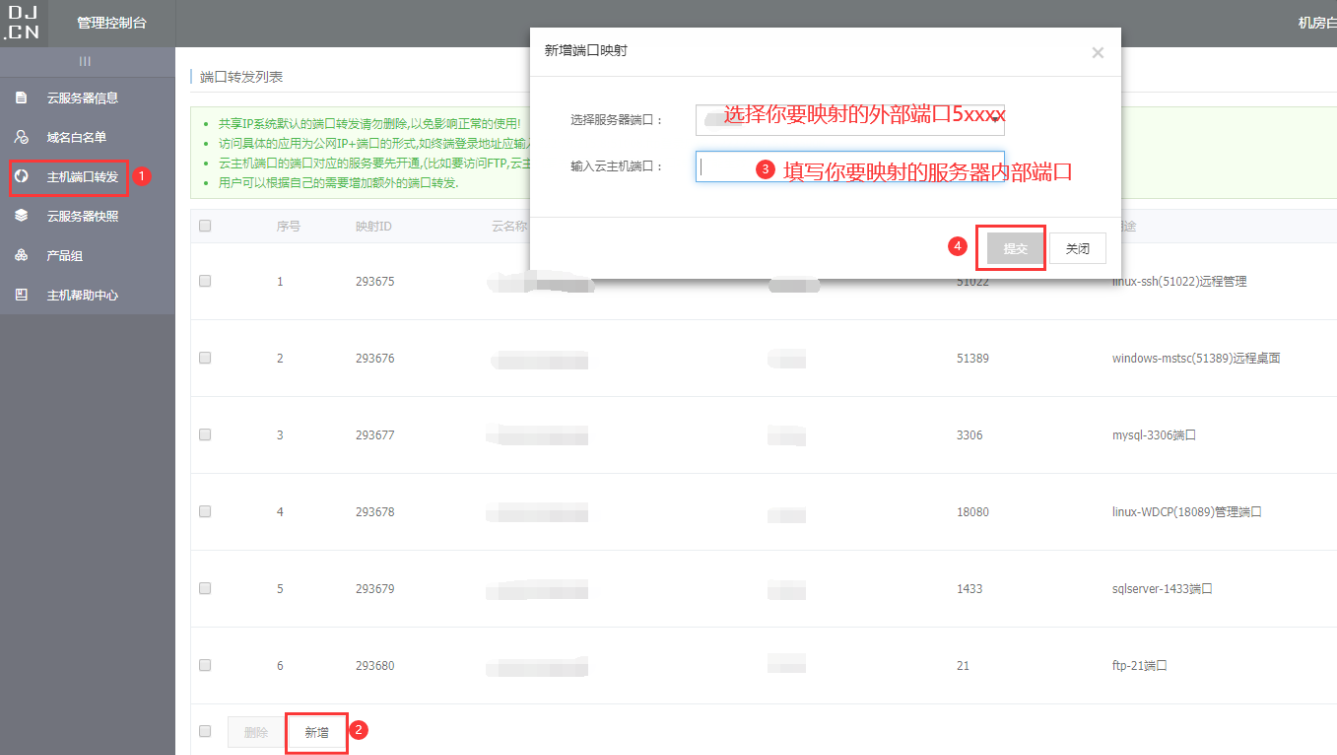Click the DJ.CN logo

tap(23, 22)
